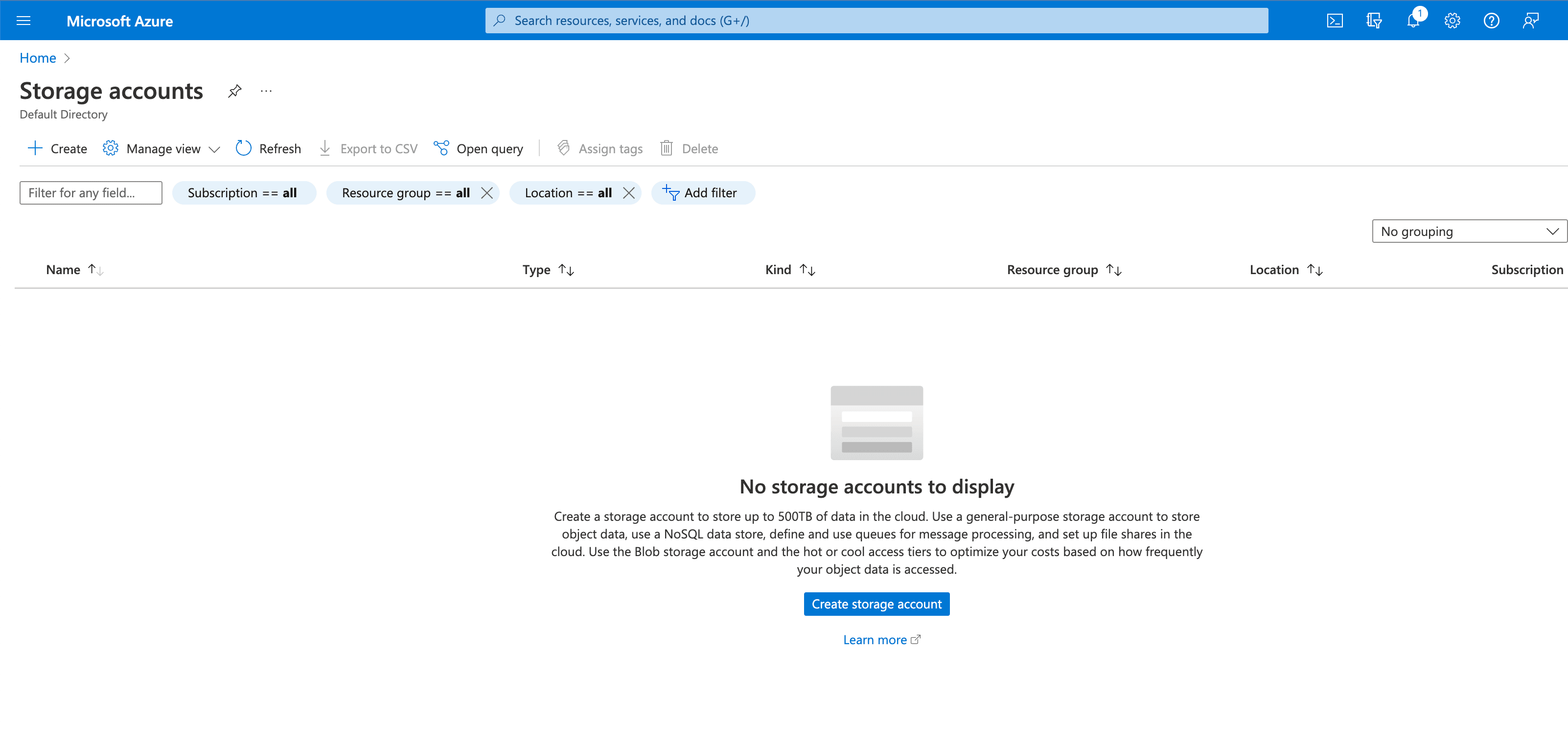Screen dimensions: 1568x746
Task: Sort by the Name column header
Action: click(x=63, y=270)
